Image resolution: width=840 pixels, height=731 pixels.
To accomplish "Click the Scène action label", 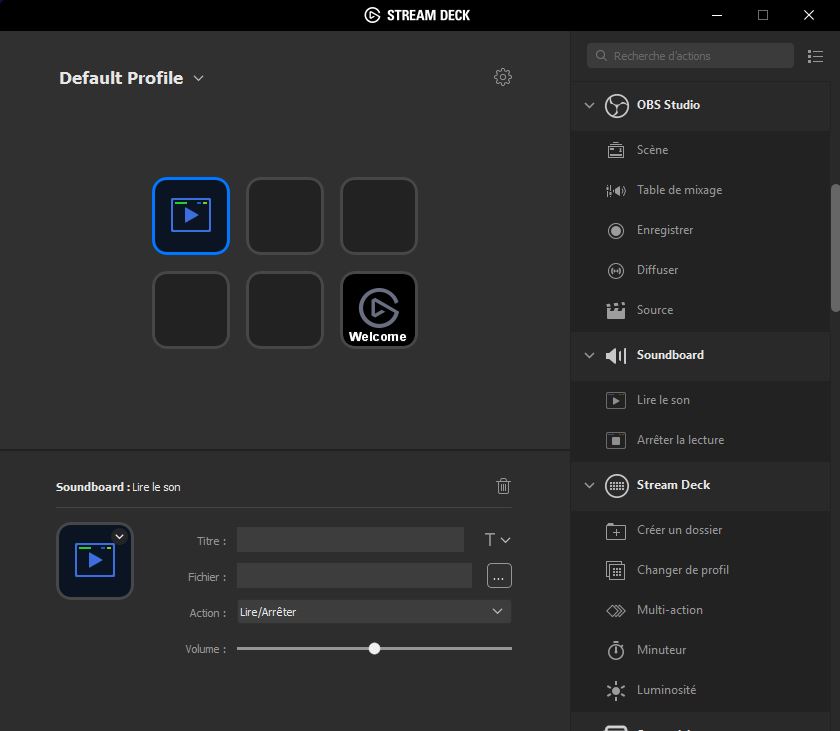I will (652, 150).
